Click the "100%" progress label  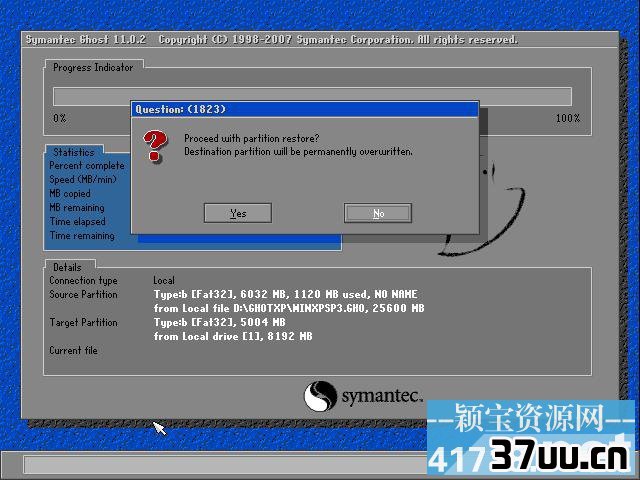tap(568, 118)
